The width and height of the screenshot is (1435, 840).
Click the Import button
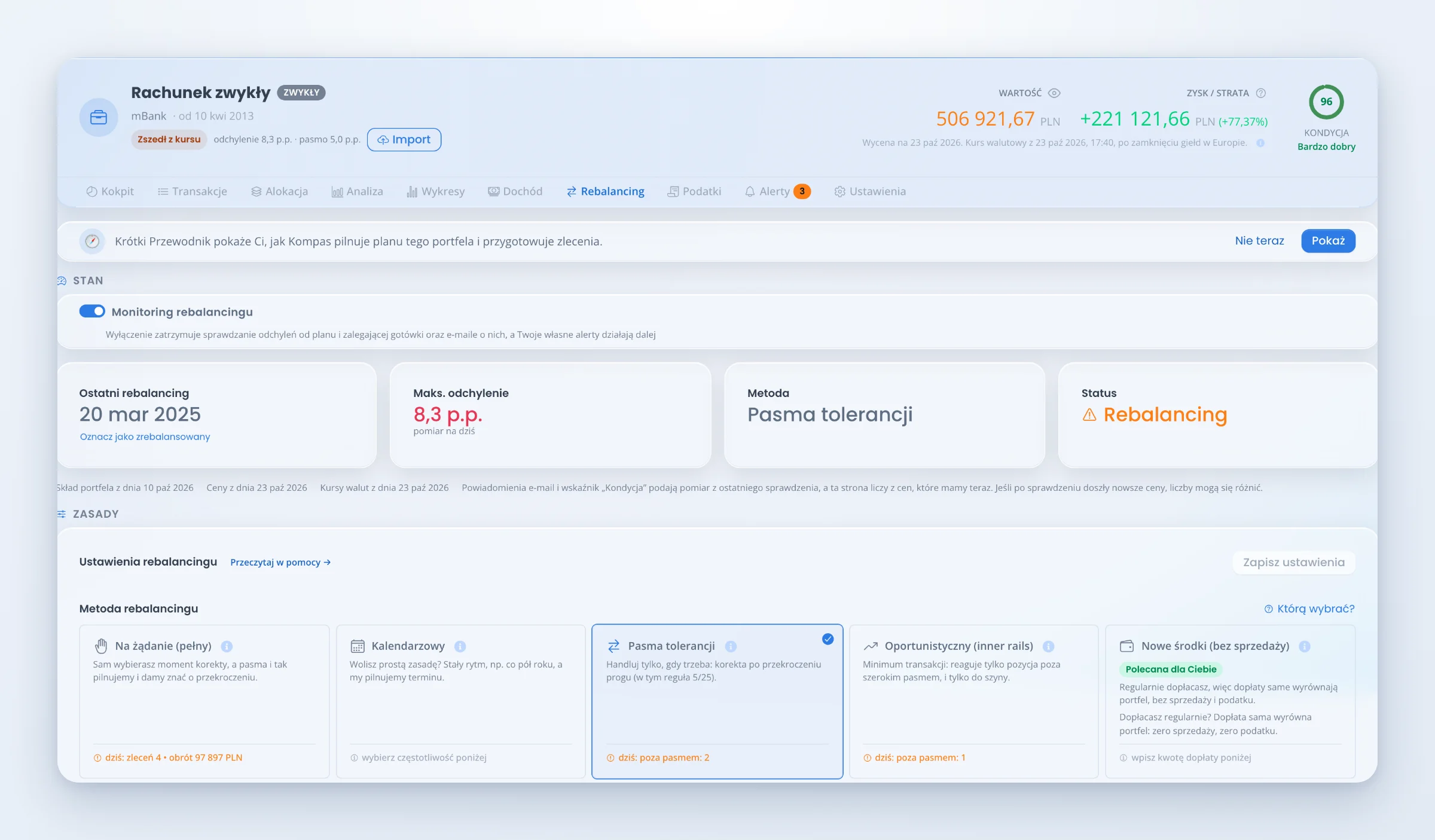click(x=404, y=139)
